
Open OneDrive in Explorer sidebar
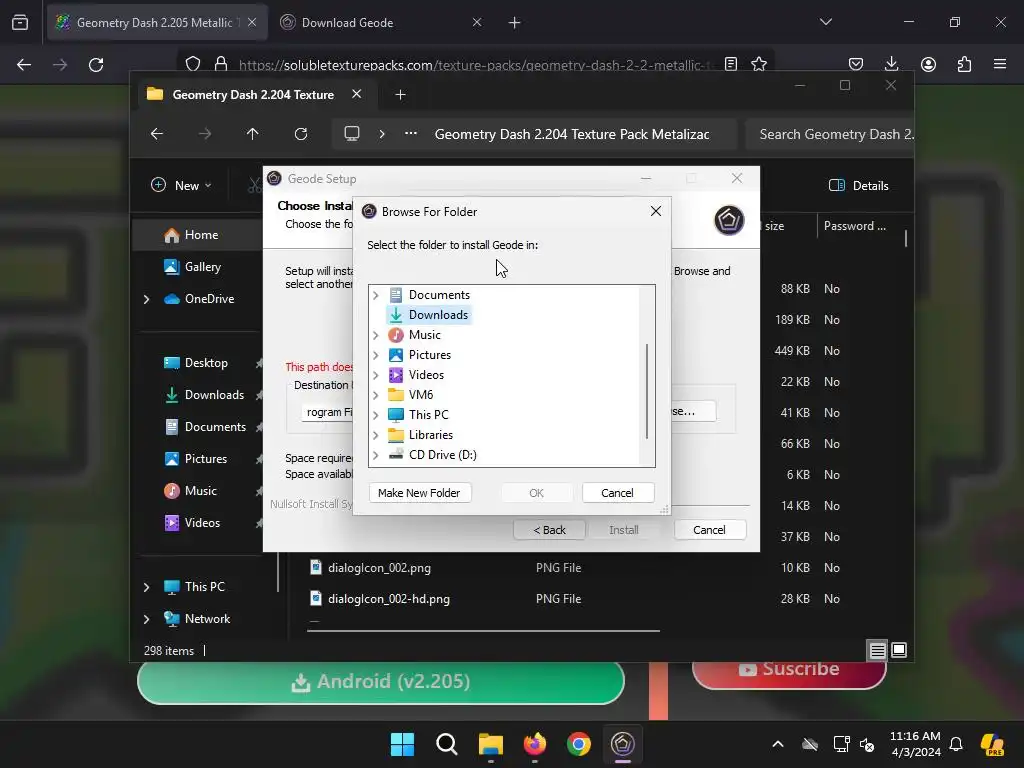(209, 299)
